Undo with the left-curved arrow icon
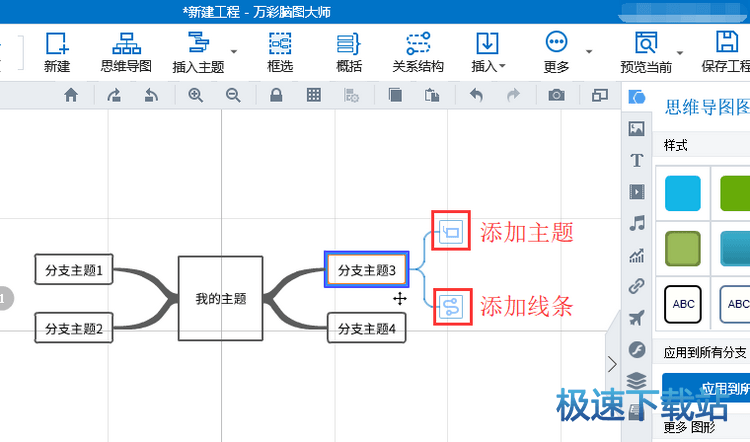Viewport: 750px width, 442px height. tap(476, 95)
